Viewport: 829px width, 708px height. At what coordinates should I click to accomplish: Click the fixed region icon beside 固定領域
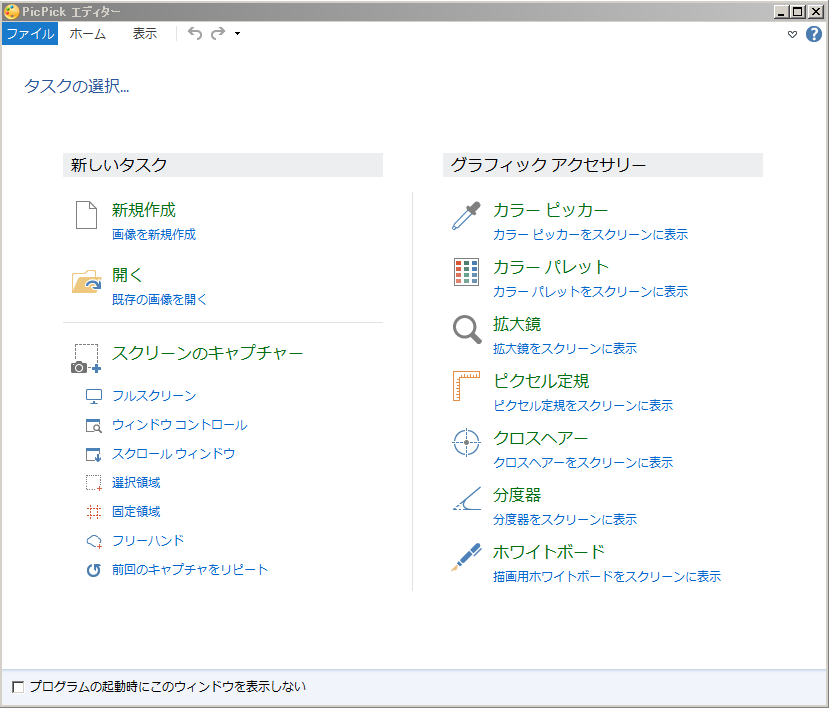[x=94, y=512]
